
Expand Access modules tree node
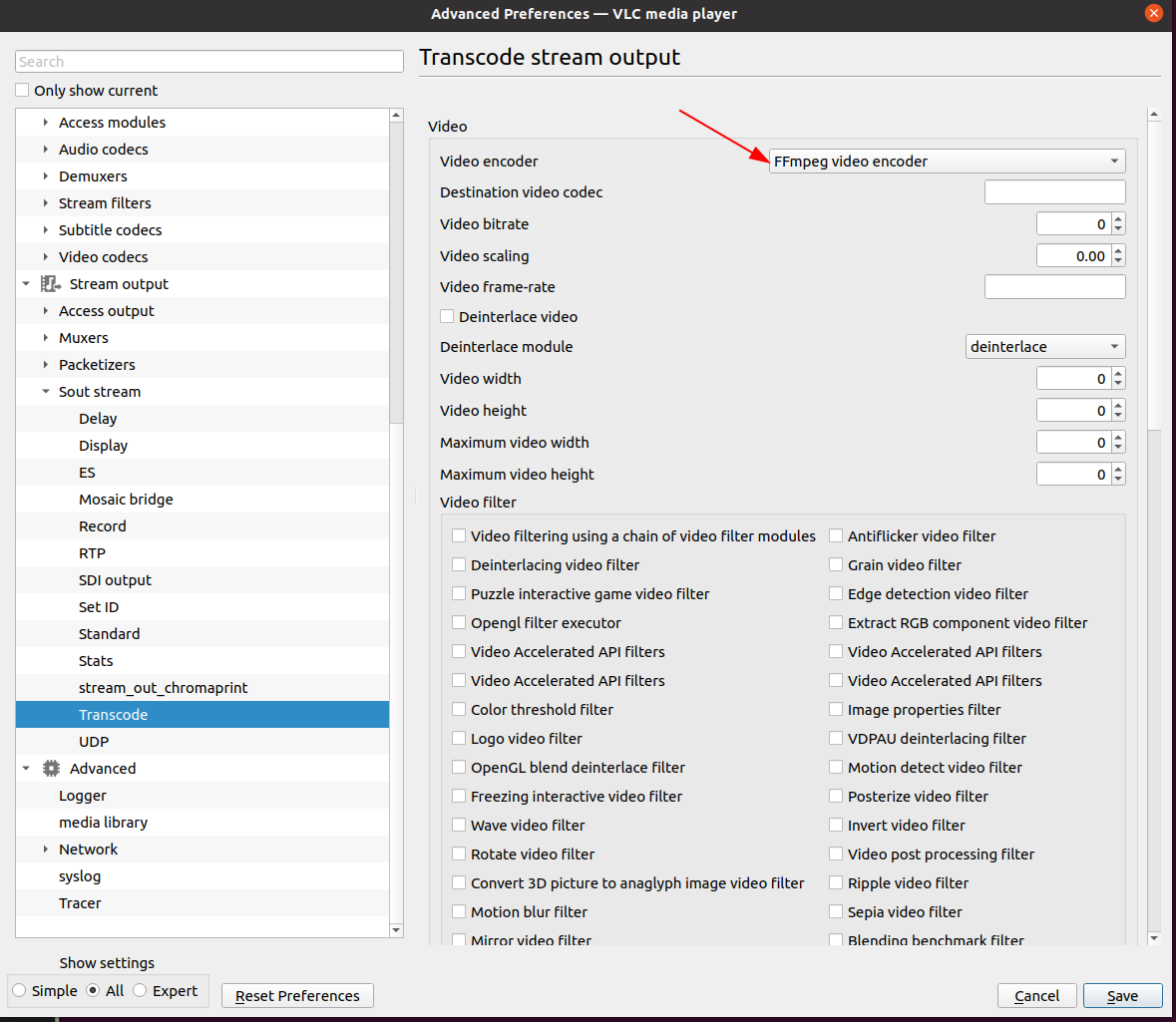pos(46,122)
